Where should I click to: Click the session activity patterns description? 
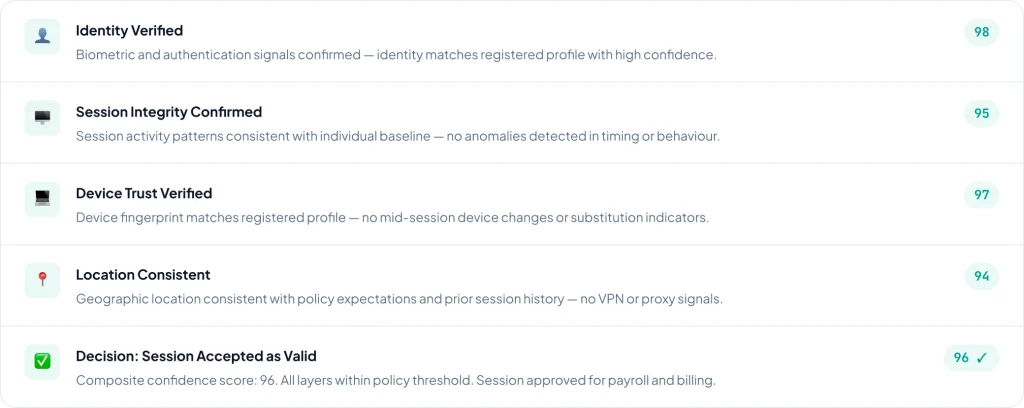point(397,136)
